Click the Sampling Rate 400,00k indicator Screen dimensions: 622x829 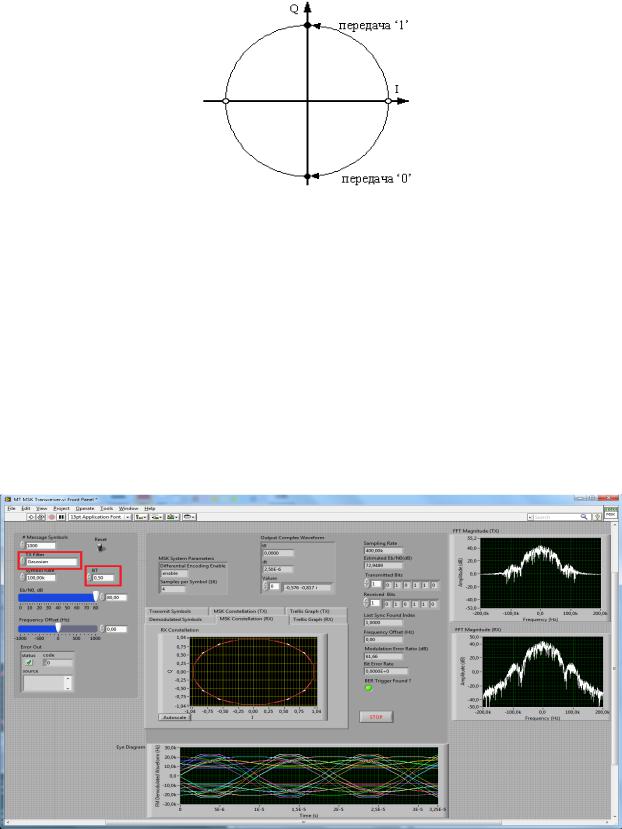382,550
